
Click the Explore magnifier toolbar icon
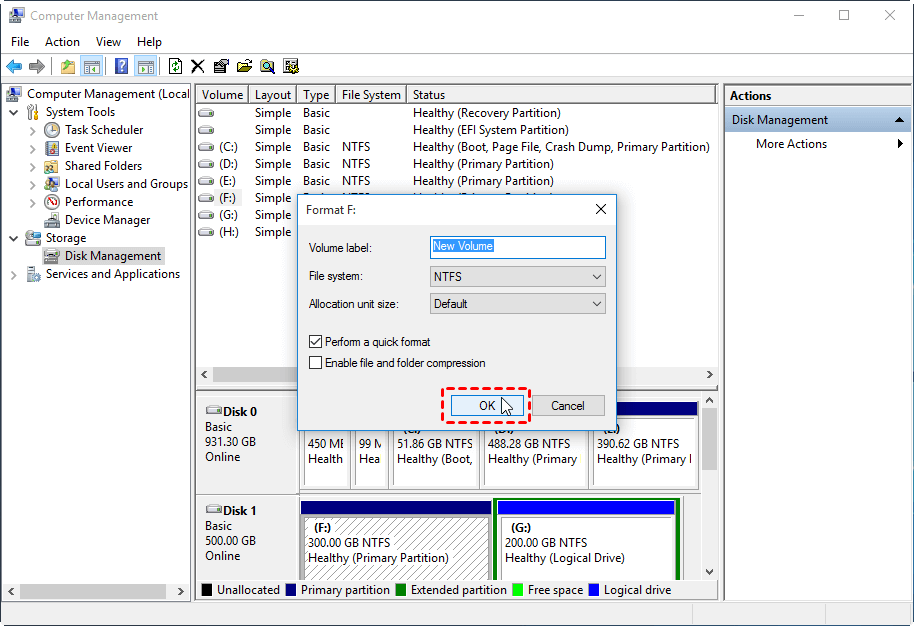coord(268,66)
